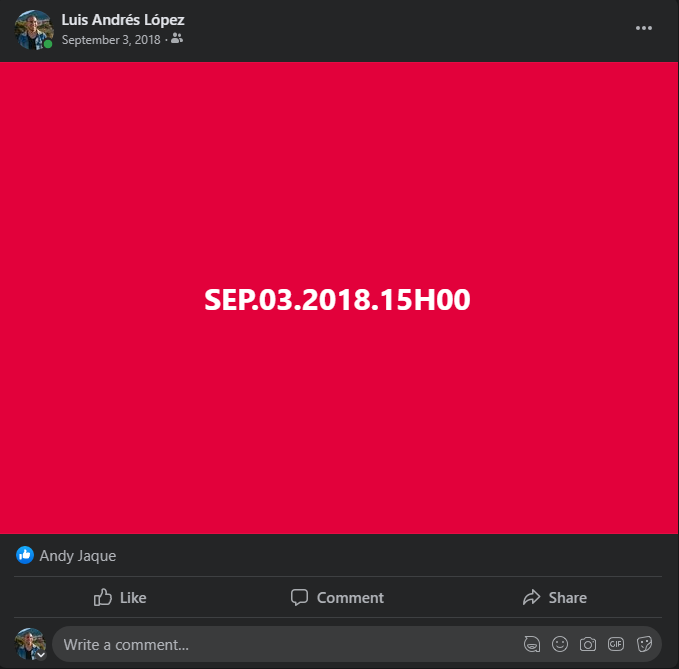This screenshot has width=679, height=669.
Task: Open Luis Andrés López profile name link
Action: pos(123,20)
